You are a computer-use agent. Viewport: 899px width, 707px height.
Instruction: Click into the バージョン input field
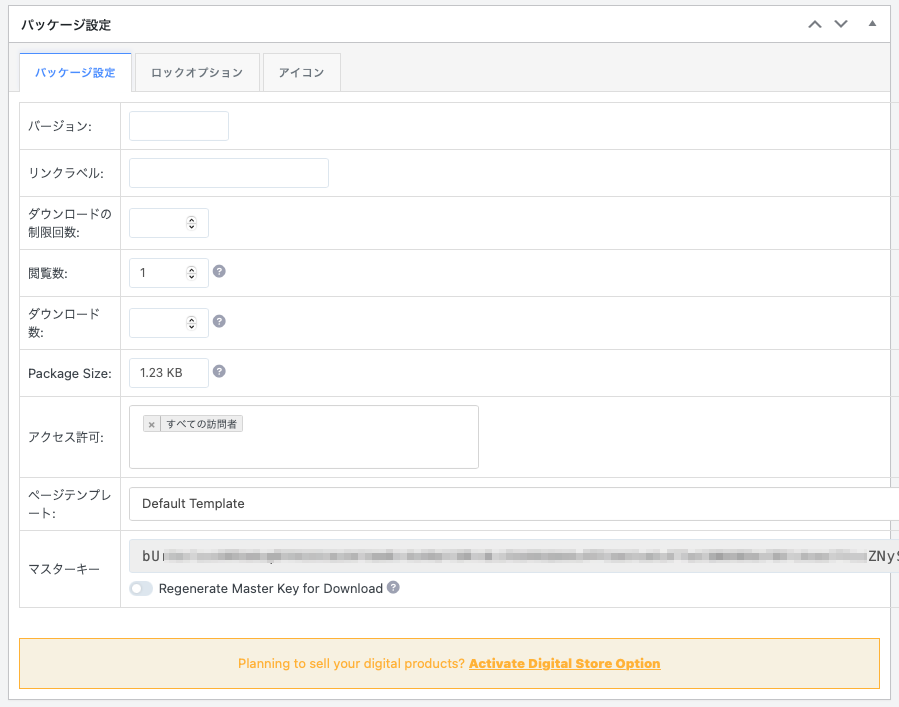pyautogui.click(x=179, y=126)
